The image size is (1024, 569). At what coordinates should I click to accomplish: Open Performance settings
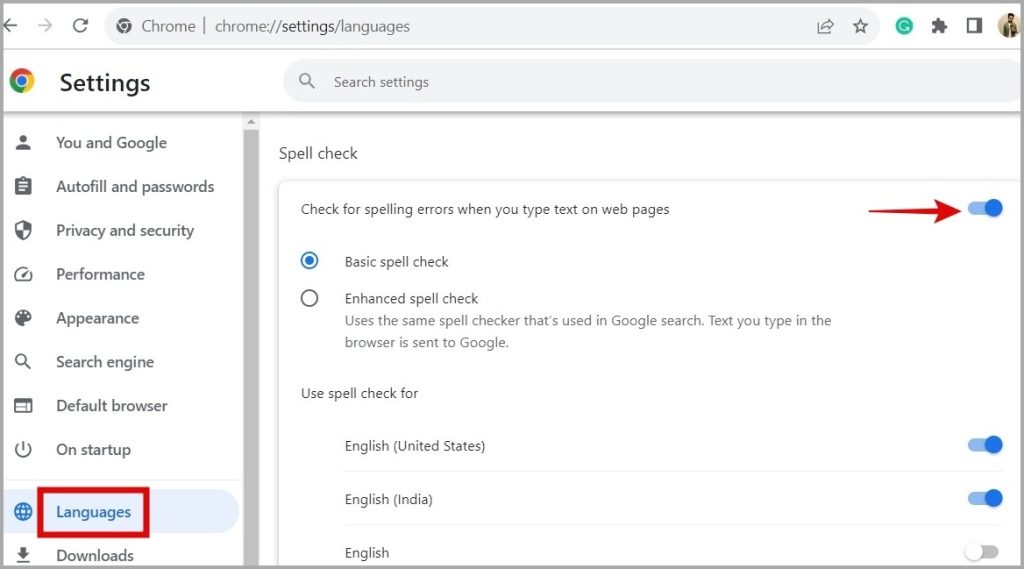click(x=101, y=274)
